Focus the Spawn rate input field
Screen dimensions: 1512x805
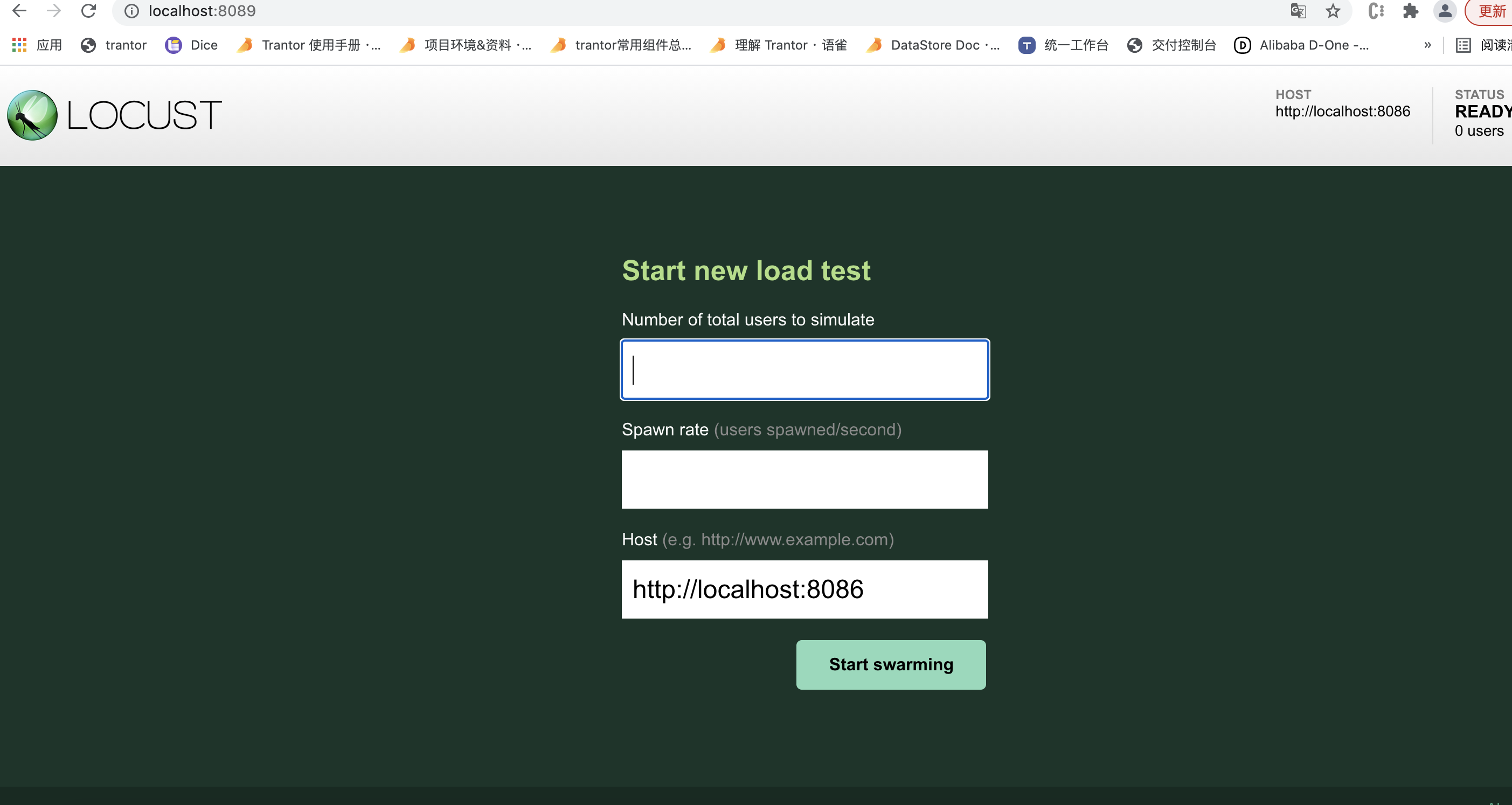pos(804,480)
